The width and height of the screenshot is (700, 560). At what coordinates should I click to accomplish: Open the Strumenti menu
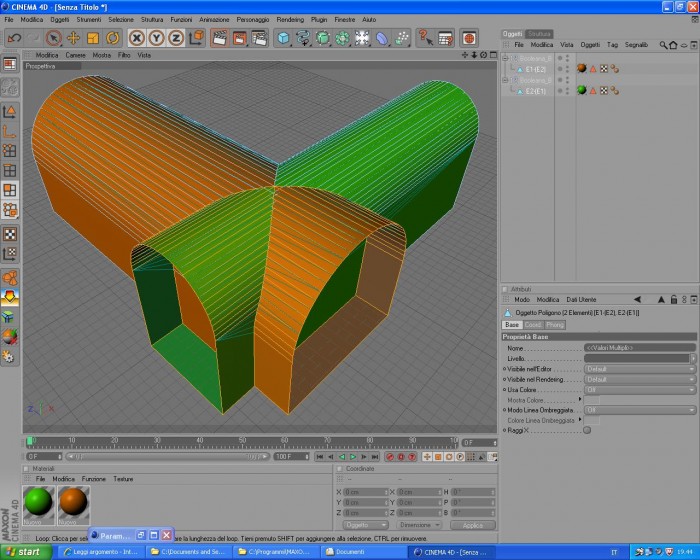pos(89,20)
